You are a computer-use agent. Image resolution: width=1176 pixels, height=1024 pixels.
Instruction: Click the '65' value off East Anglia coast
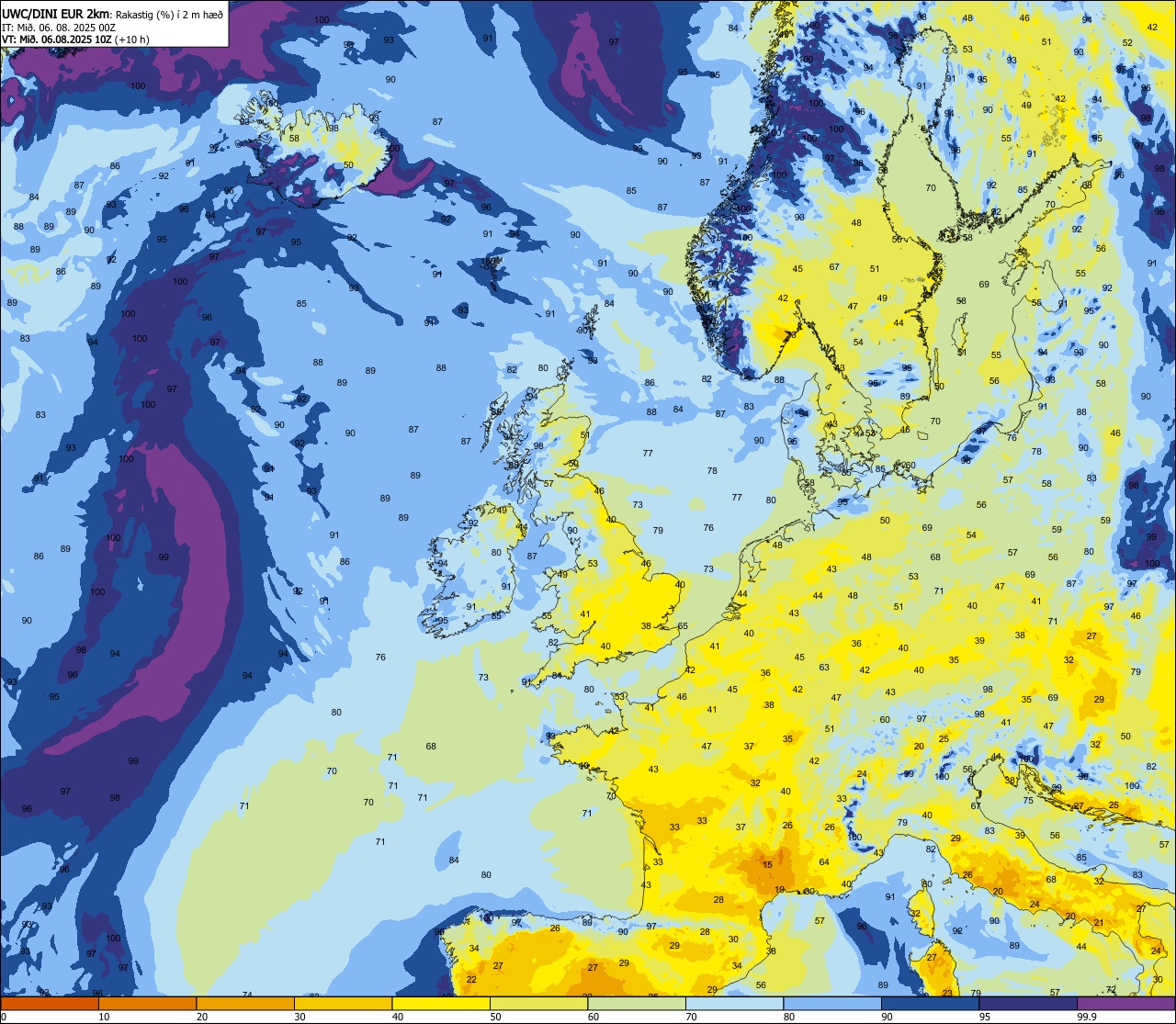tap(683, 625)
